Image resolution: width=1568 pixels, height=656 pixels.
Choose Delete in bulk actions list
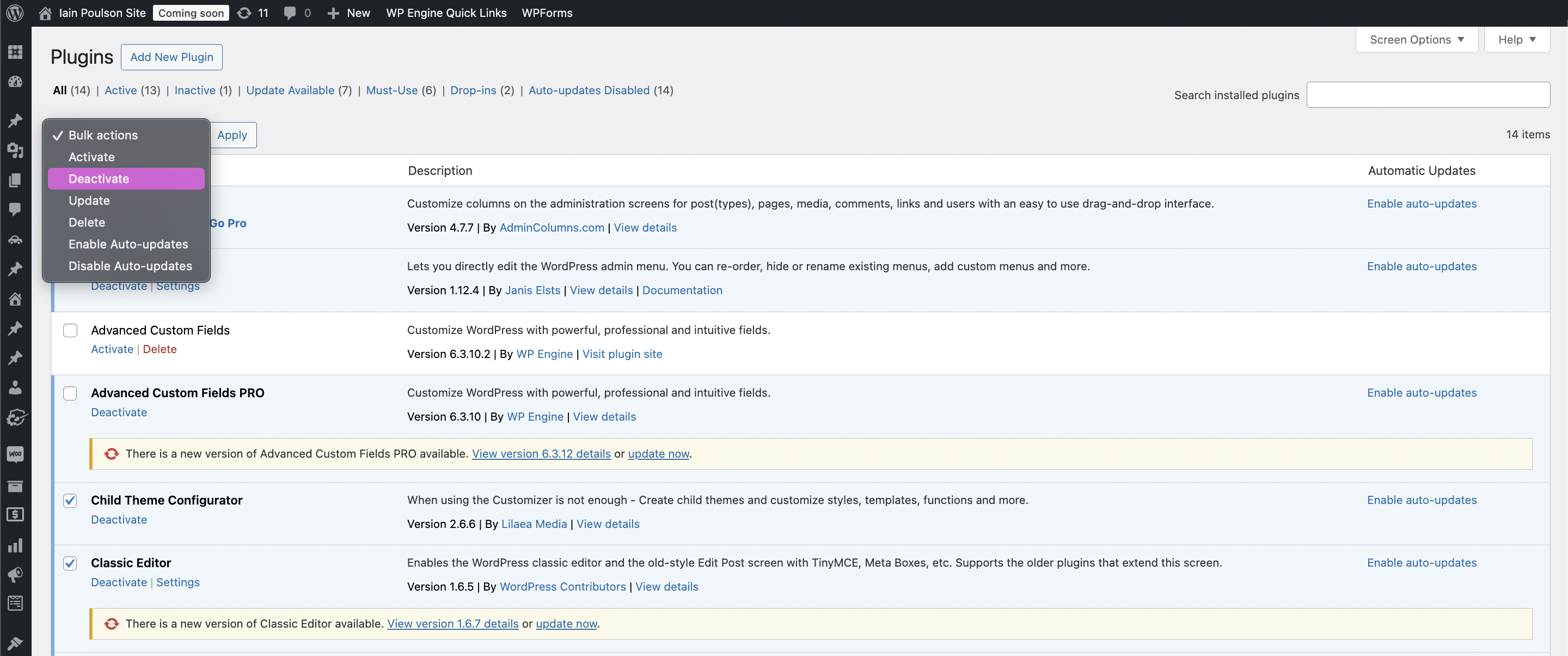(x=126, y=223)
